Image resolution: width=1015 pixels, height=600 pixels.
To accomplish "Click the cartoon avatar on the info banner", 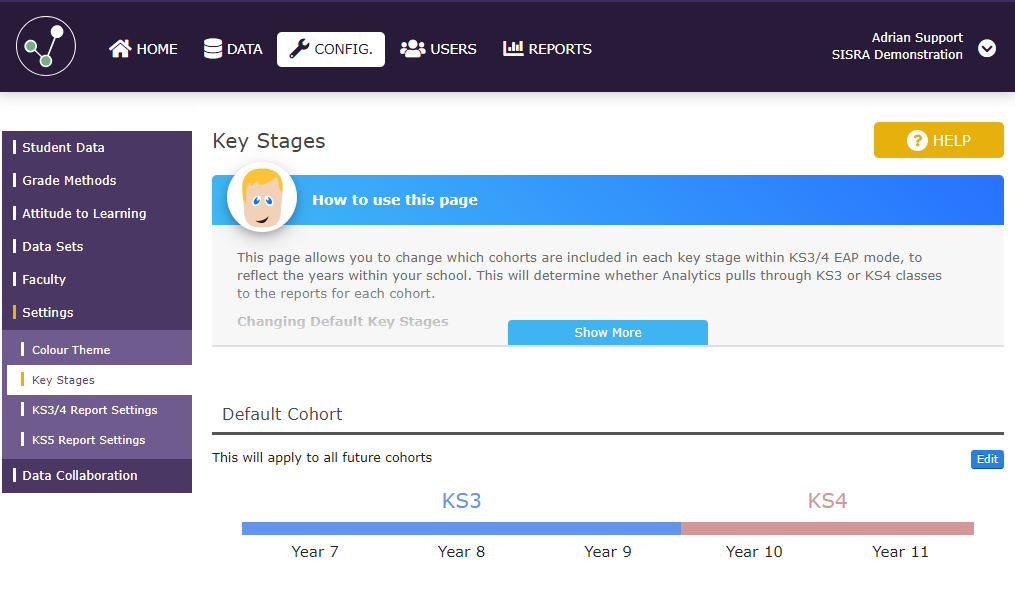I will [261, 197].
